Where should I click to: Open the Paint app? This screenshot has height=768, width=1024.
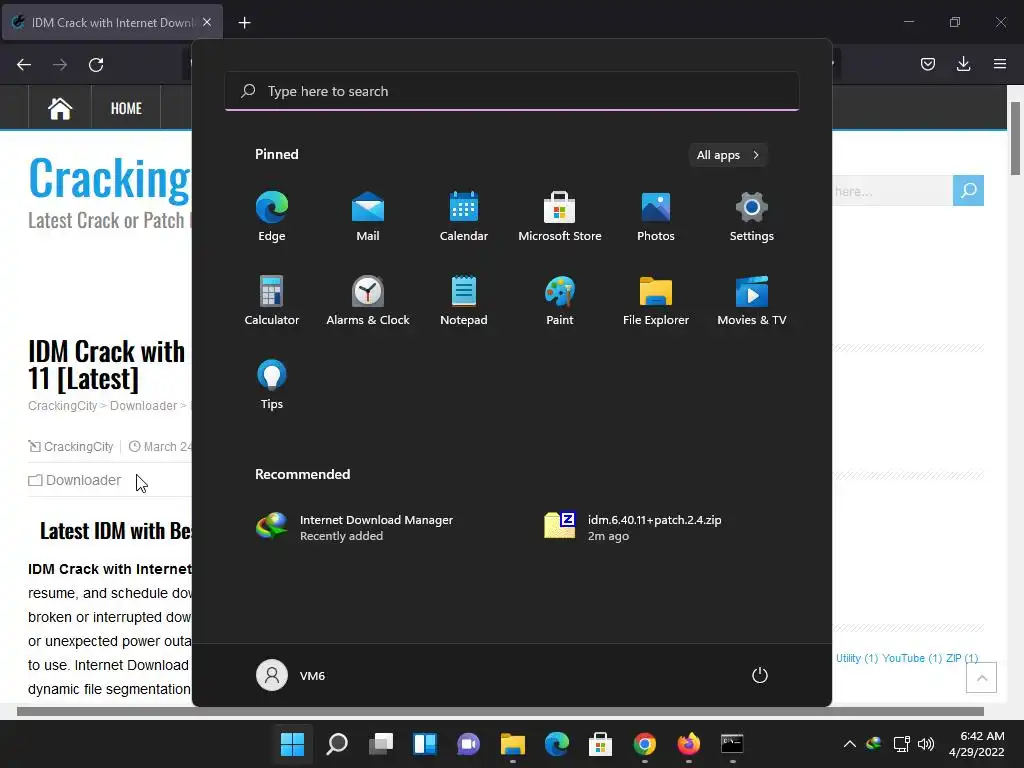tap(560, 301)
